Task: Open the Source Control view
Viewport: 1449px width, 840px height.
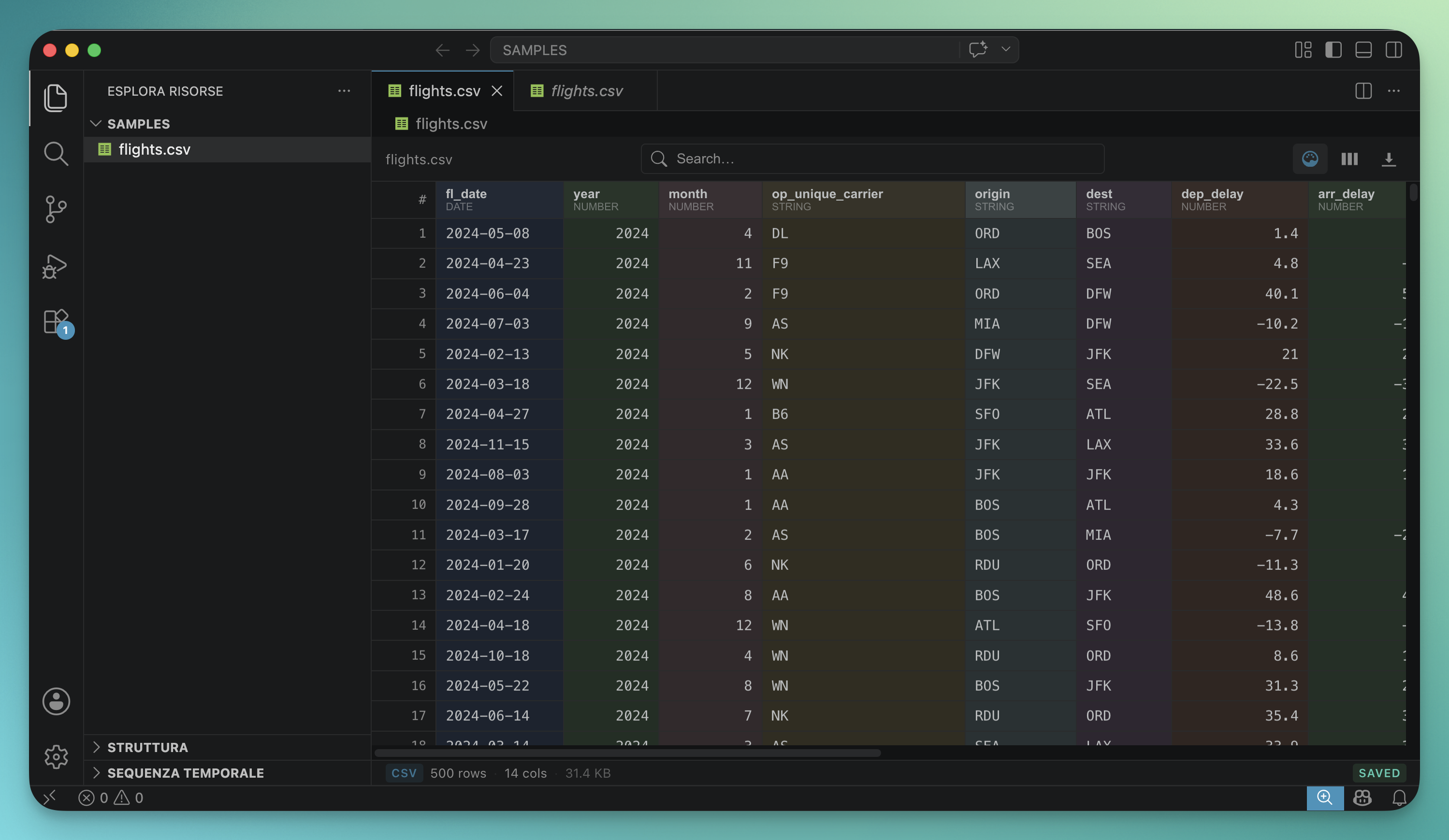Action: [56, 209]
